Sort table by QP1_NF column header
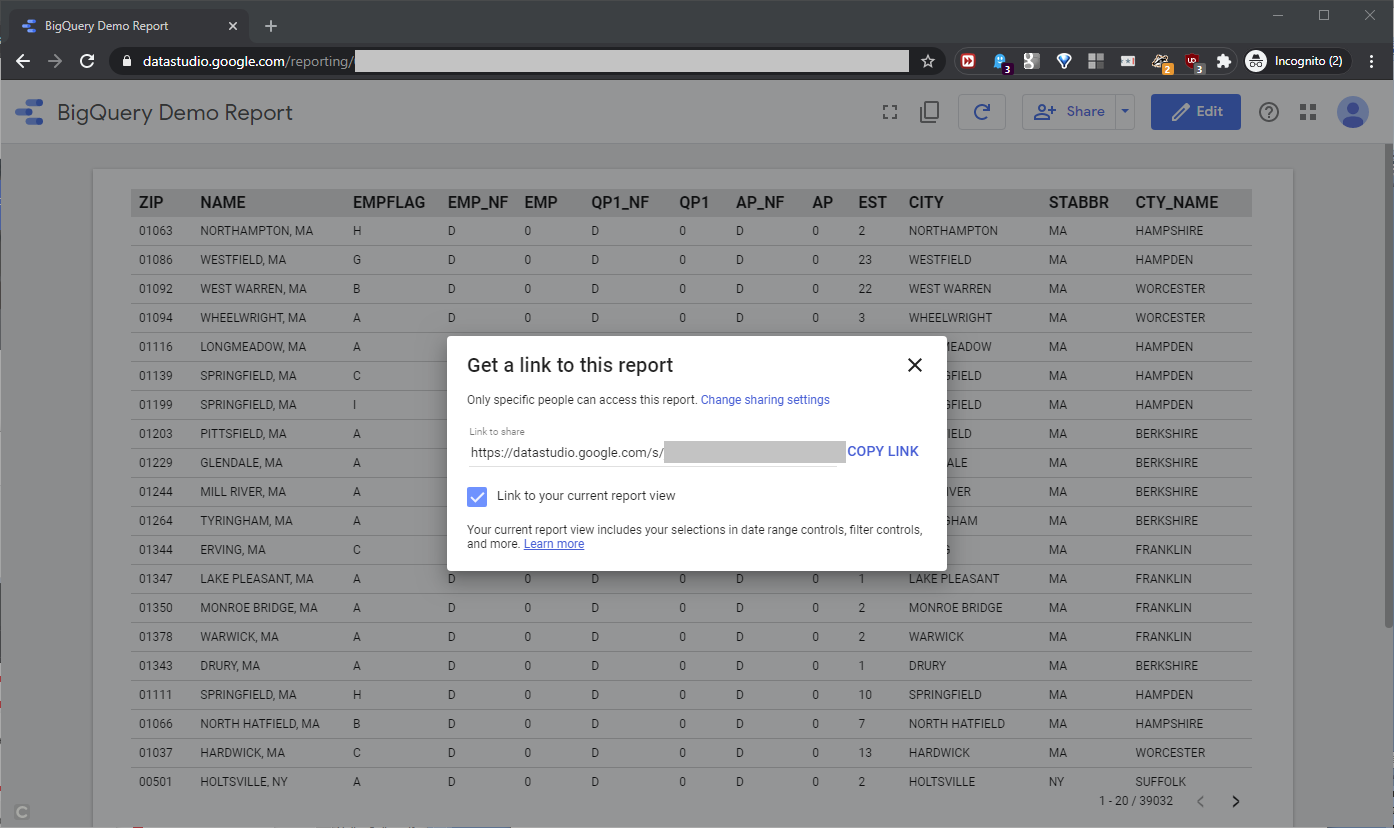 click(x=620, y=202)
